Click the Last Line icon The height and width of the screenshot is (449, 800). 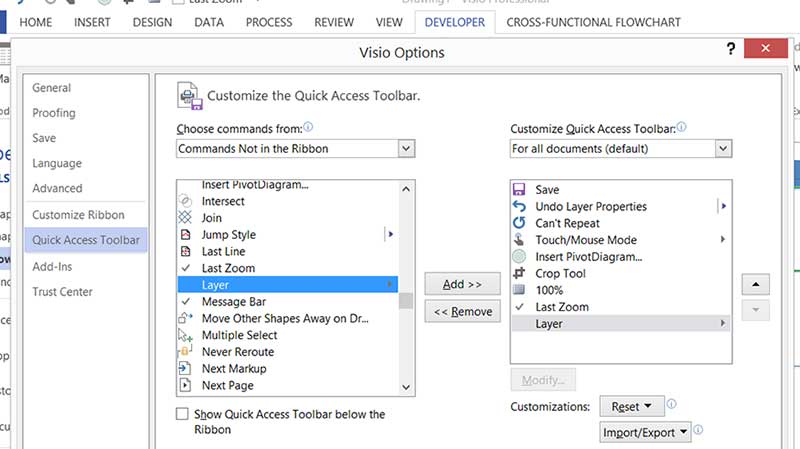point(185,252)
